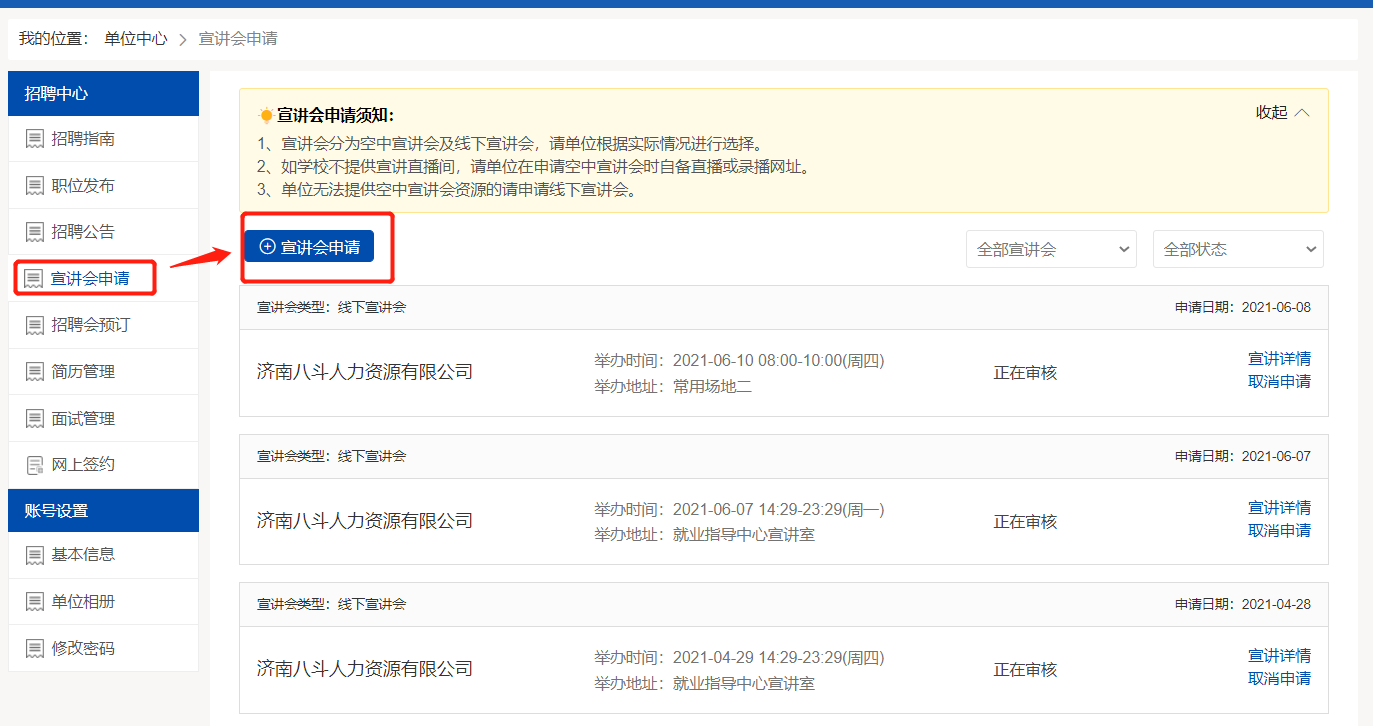
Task: Click the 网上签约 document icon
Action: click(x=35, y=465)
